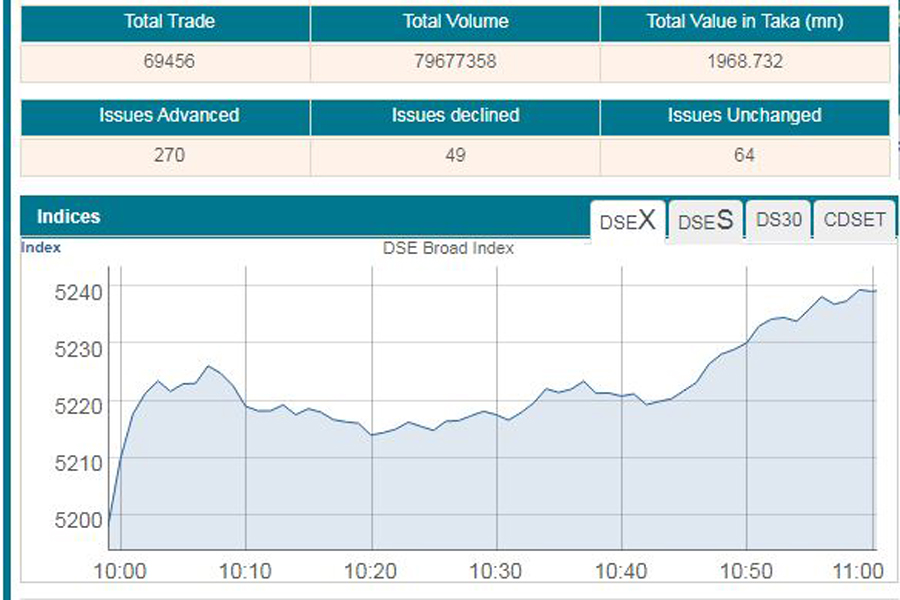Click the Total Volume header cell

[x=455, y=21]
